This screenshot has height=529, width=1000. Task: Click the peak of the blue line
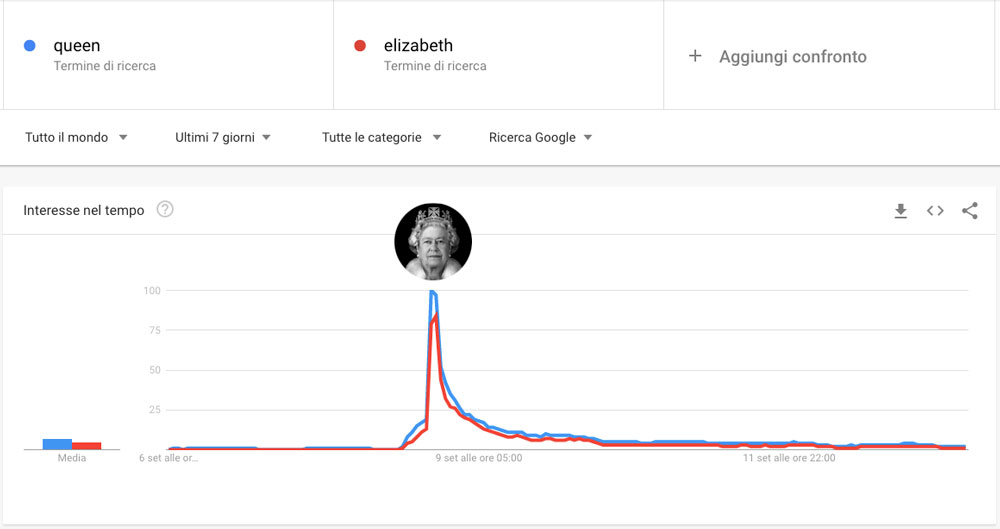[431, 291]
